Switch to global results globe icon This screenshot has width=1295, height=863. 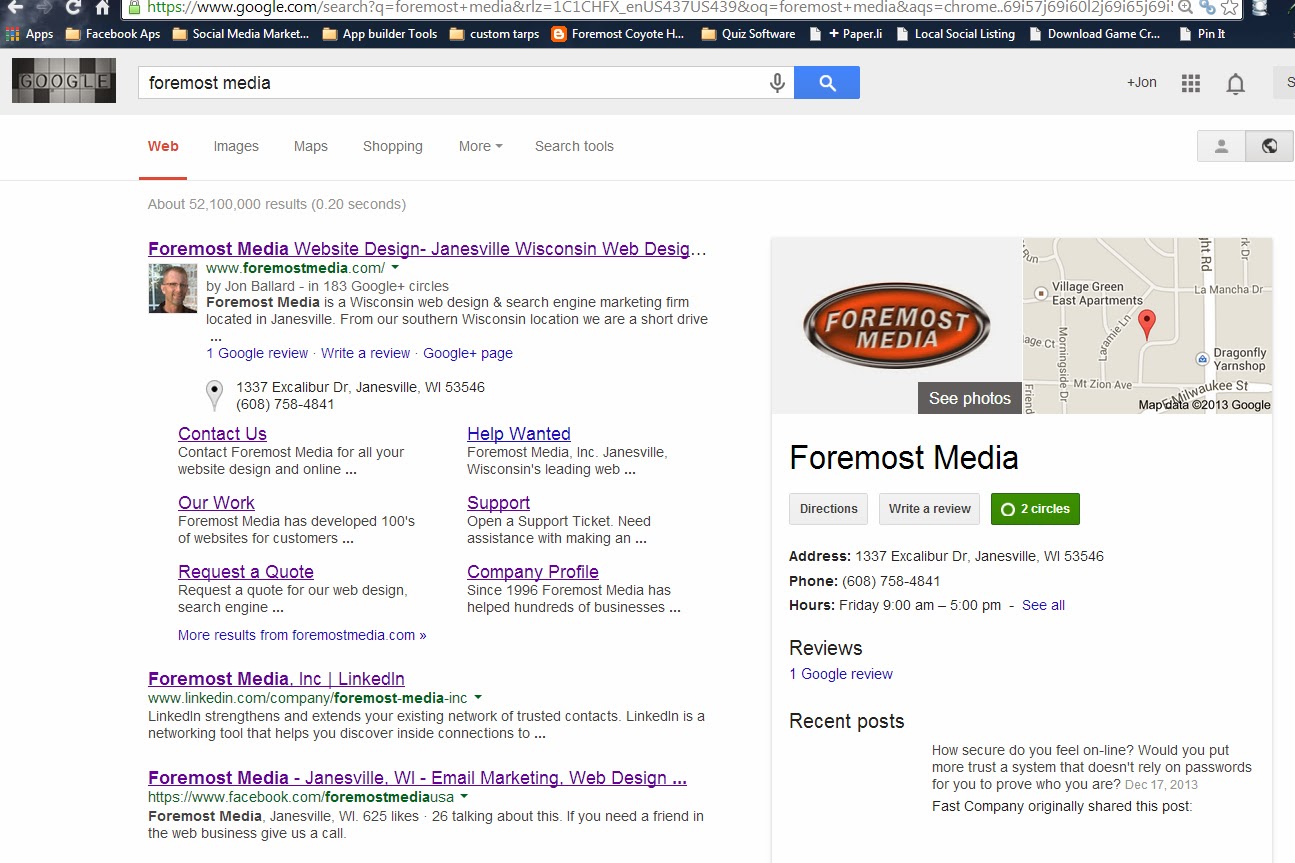pos(1269,146)
